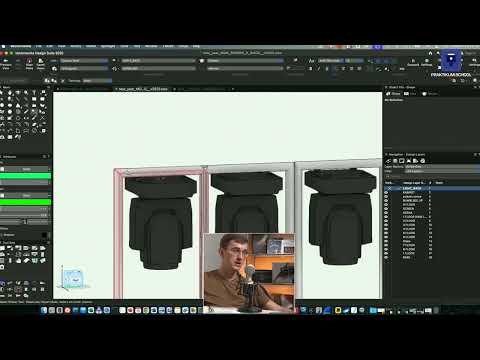Viewport: 480px width, 360px height.
Task: Open the Design Layers tab icon in Navigation
Action: point(395,161)
